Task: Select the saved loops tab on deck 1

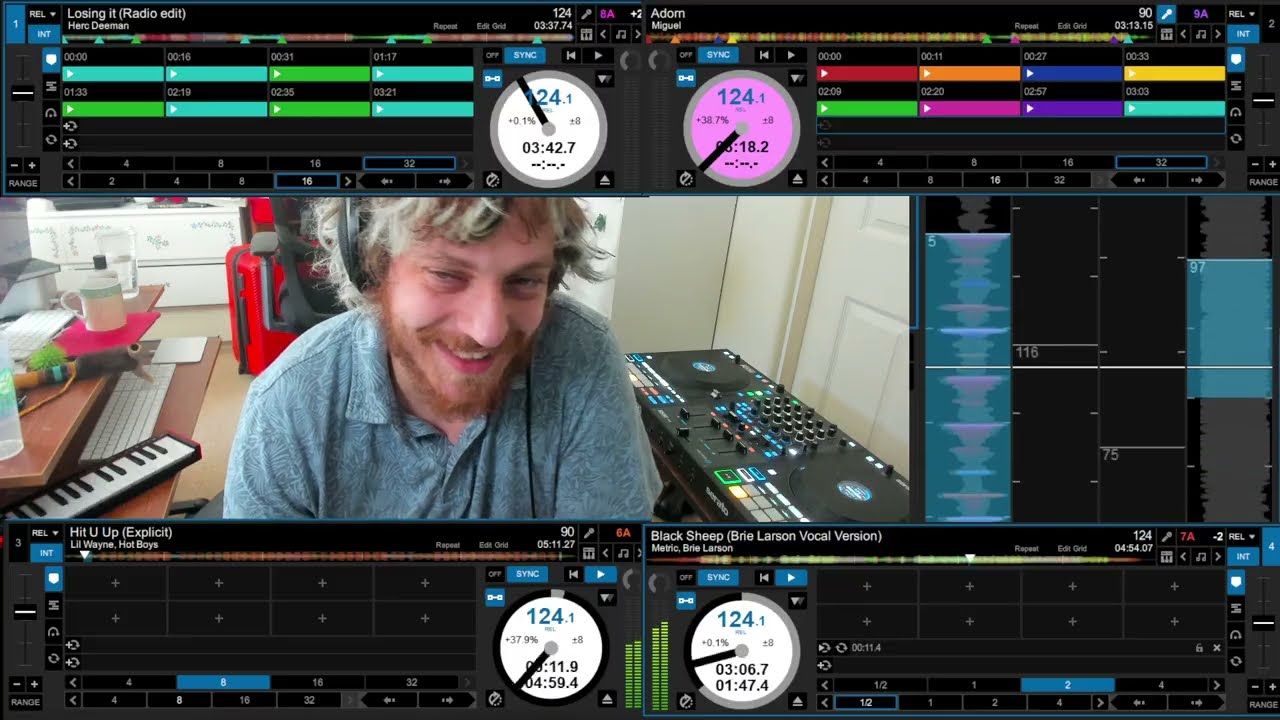Action: pyautogui.click(x=51, y=85)
